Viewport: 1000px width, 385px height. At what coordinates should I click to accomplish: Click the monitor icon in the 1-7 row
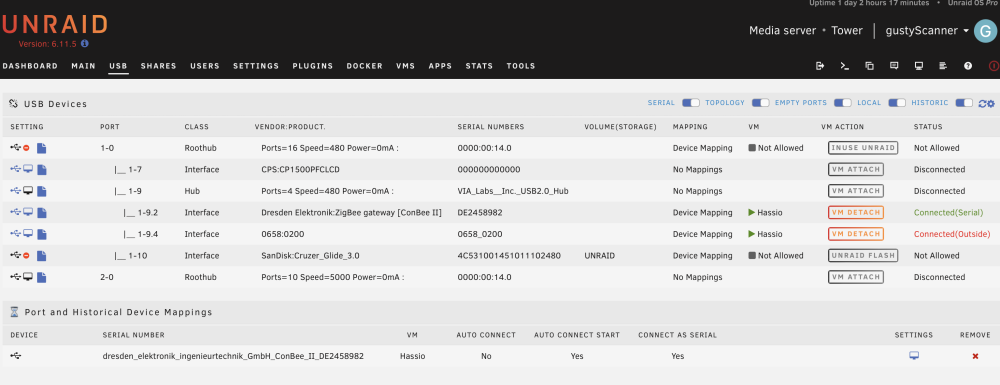pos(28,170)
